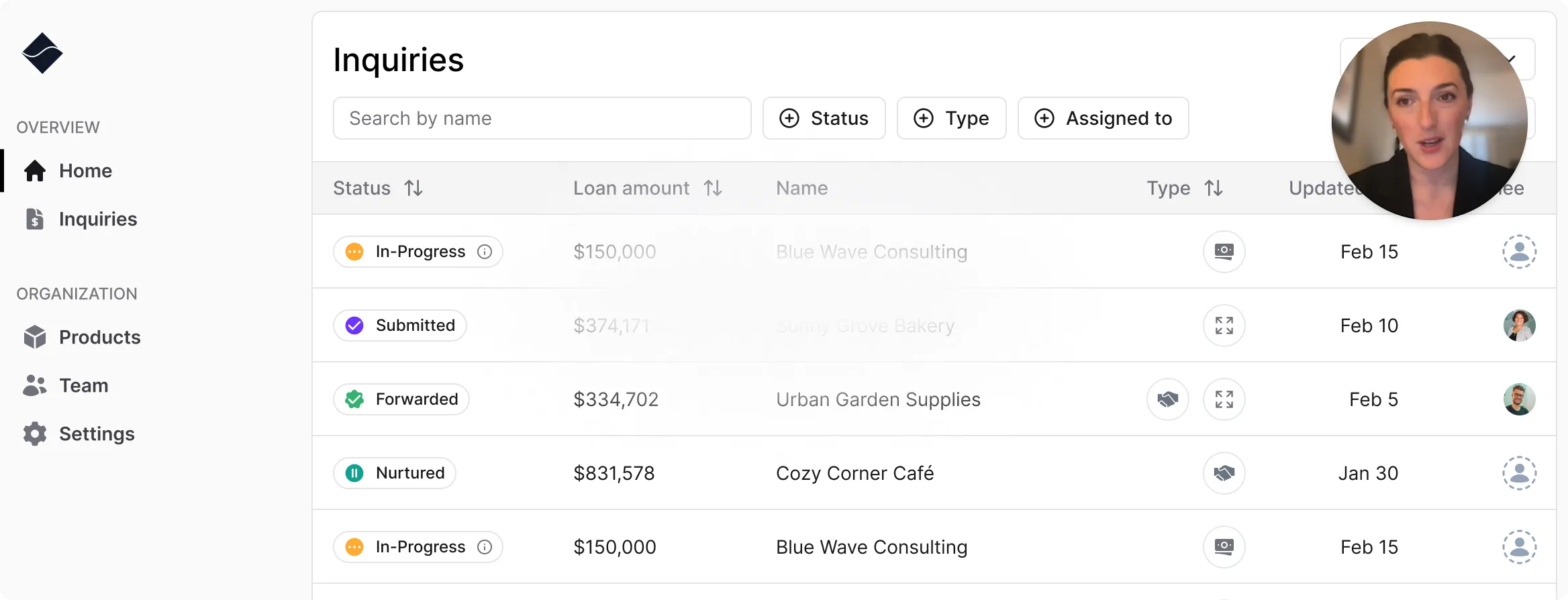Open Home in the sidebar

(85, 171)
